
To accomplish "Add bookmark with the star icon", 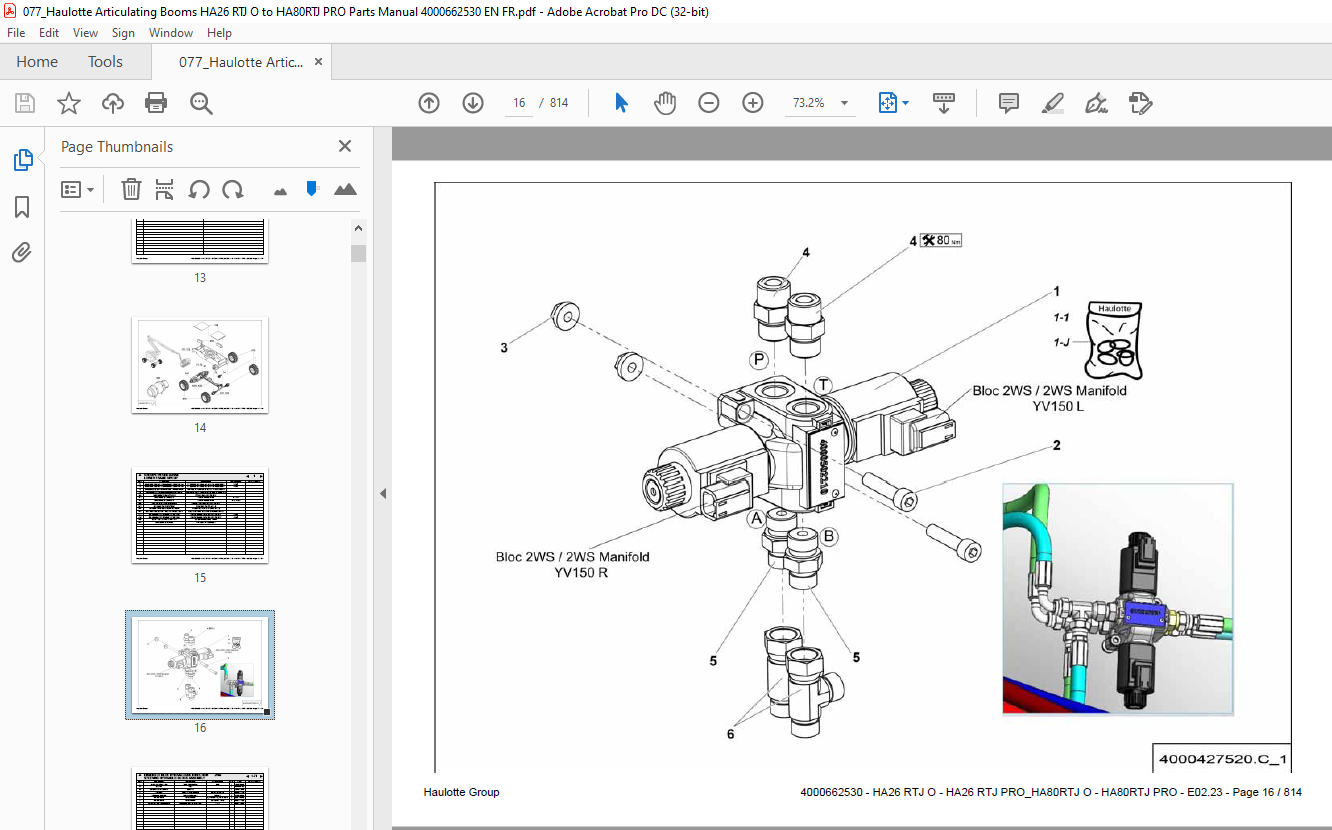I will [69, 103].
